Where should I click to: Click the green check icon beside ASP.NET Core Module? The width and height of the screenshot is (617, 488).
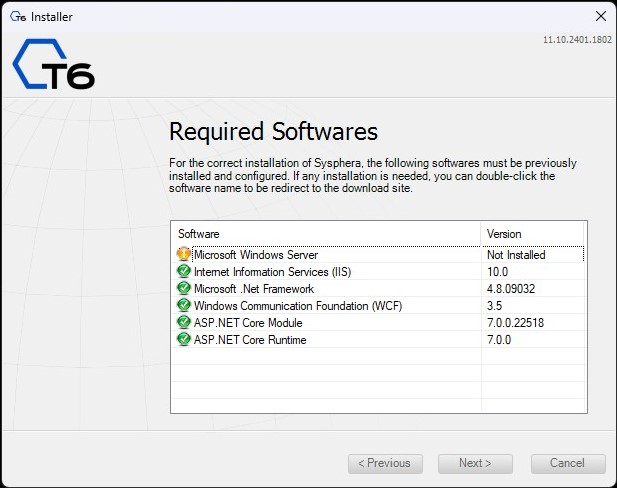[183, 322]
